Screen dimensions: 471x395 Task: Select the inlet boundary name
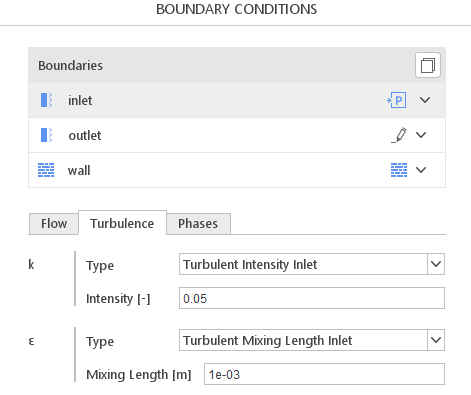[80, 100]
